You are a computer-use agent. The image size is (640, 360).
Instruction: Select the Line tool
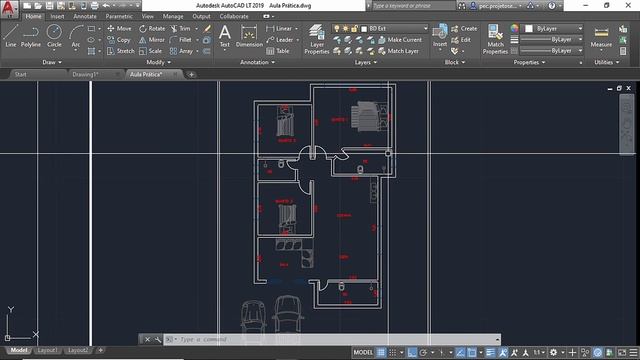(x=11, y=36)
